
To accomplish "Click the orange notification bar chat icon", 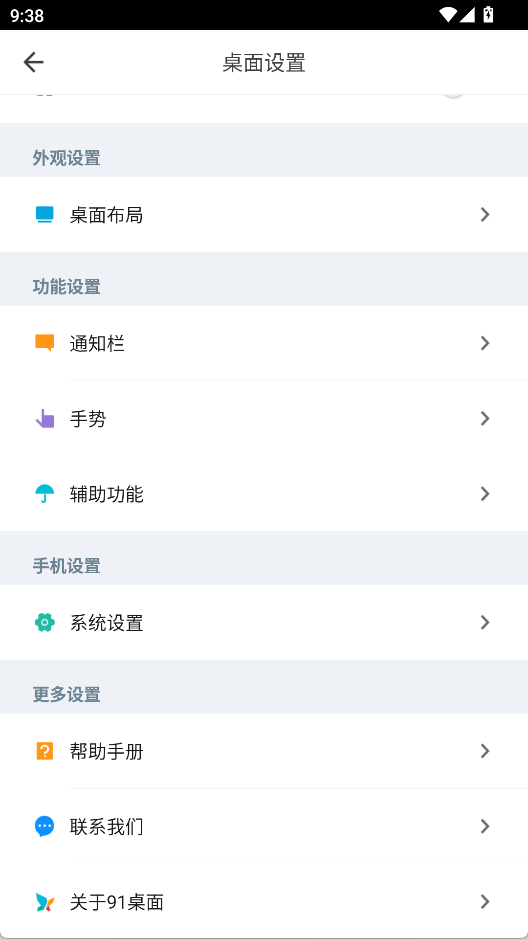I will [x=44, y=343].
